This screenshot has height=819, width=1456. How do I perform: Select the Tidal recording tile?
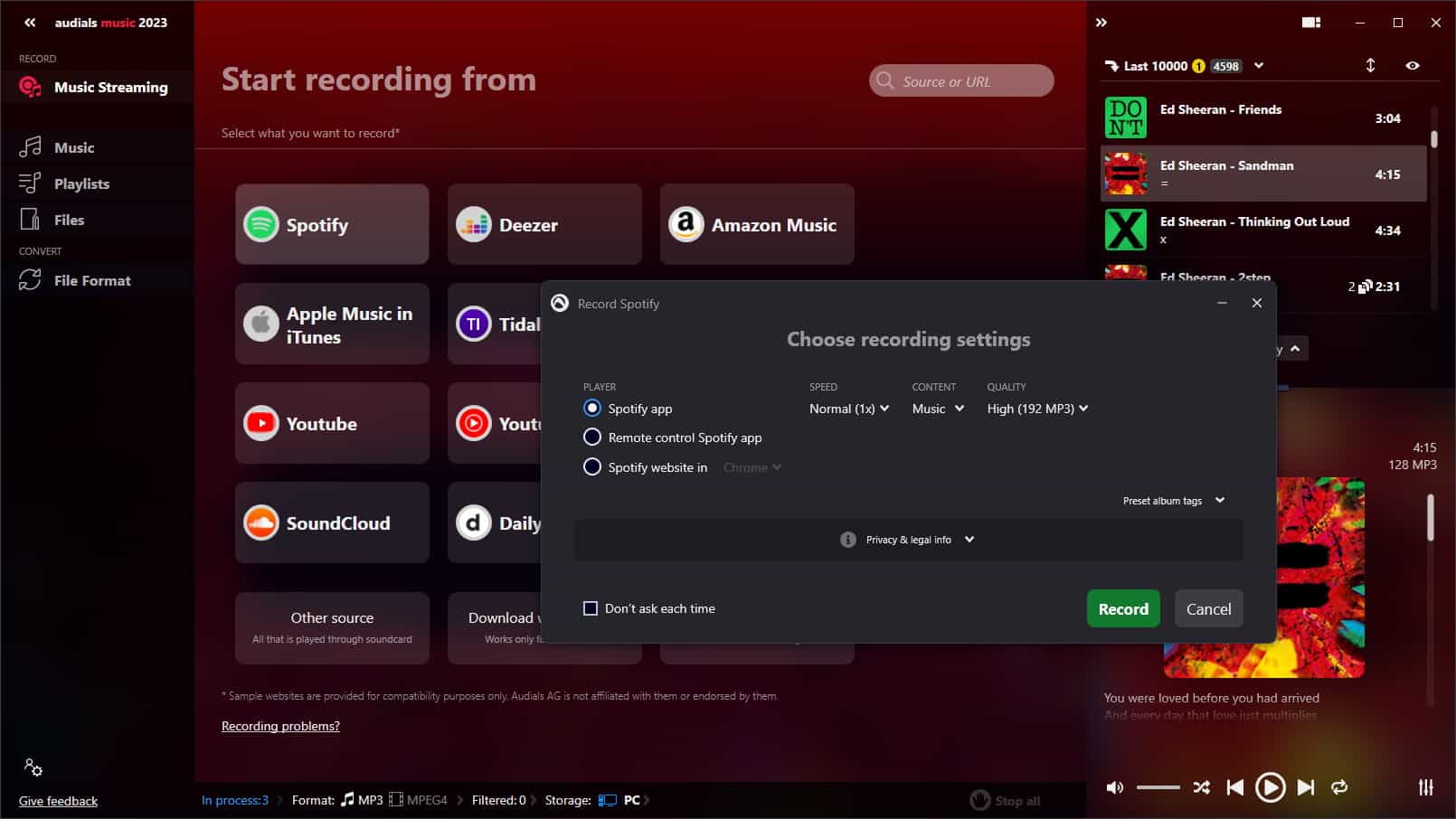point(495,324)
